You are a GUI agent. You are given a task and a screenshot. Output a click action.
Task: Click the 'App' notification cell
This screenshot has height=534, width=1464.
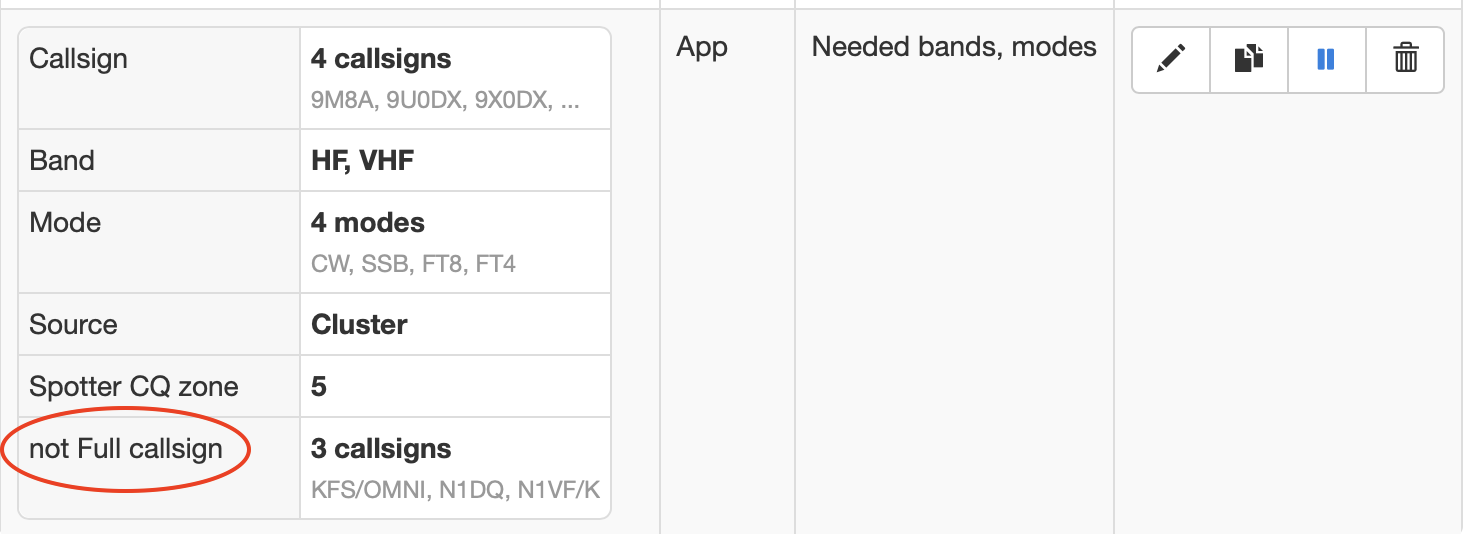pos(702,47)
